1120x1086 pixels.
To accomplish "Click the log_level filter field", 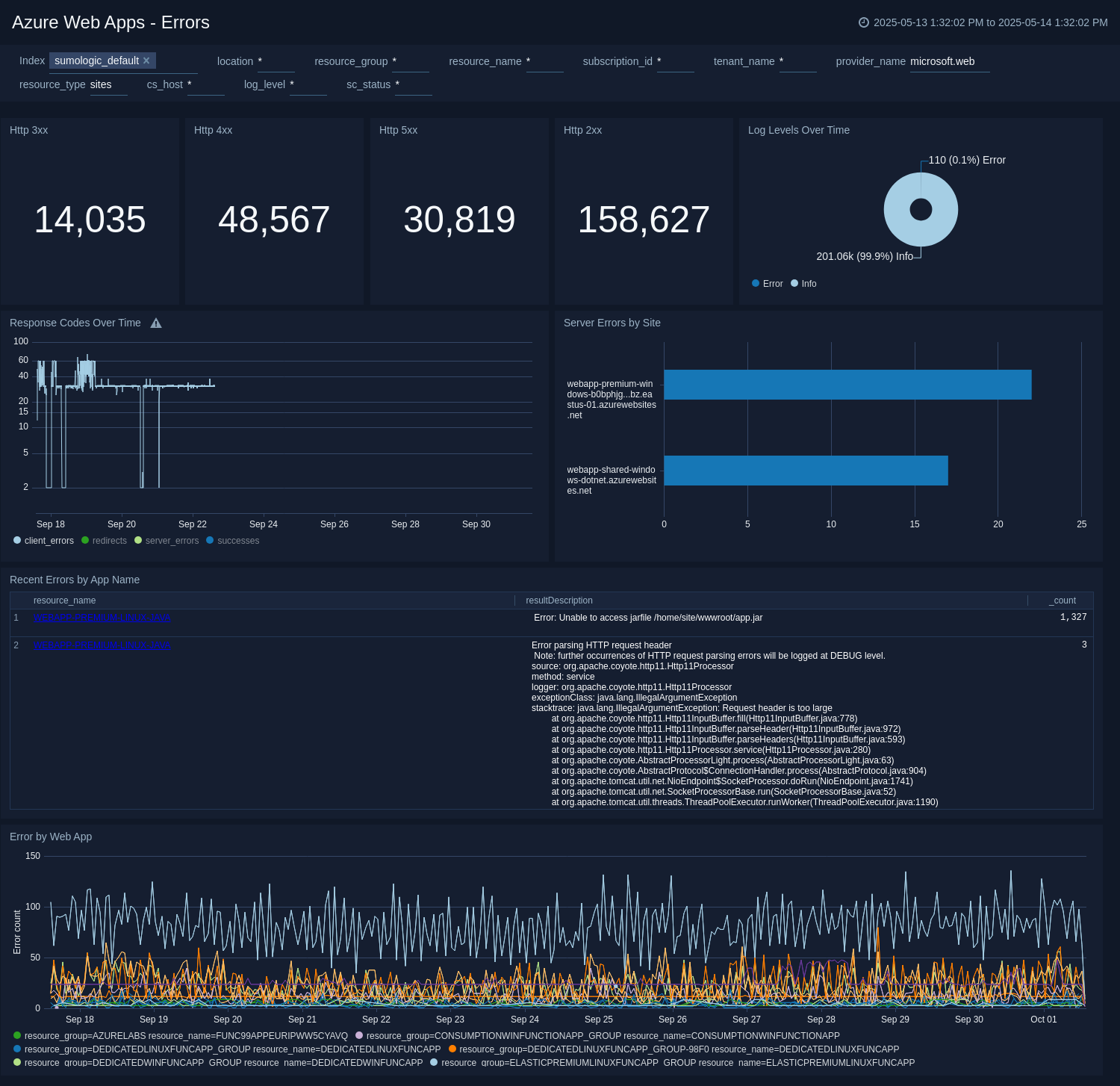I will [x=308, y=85].
